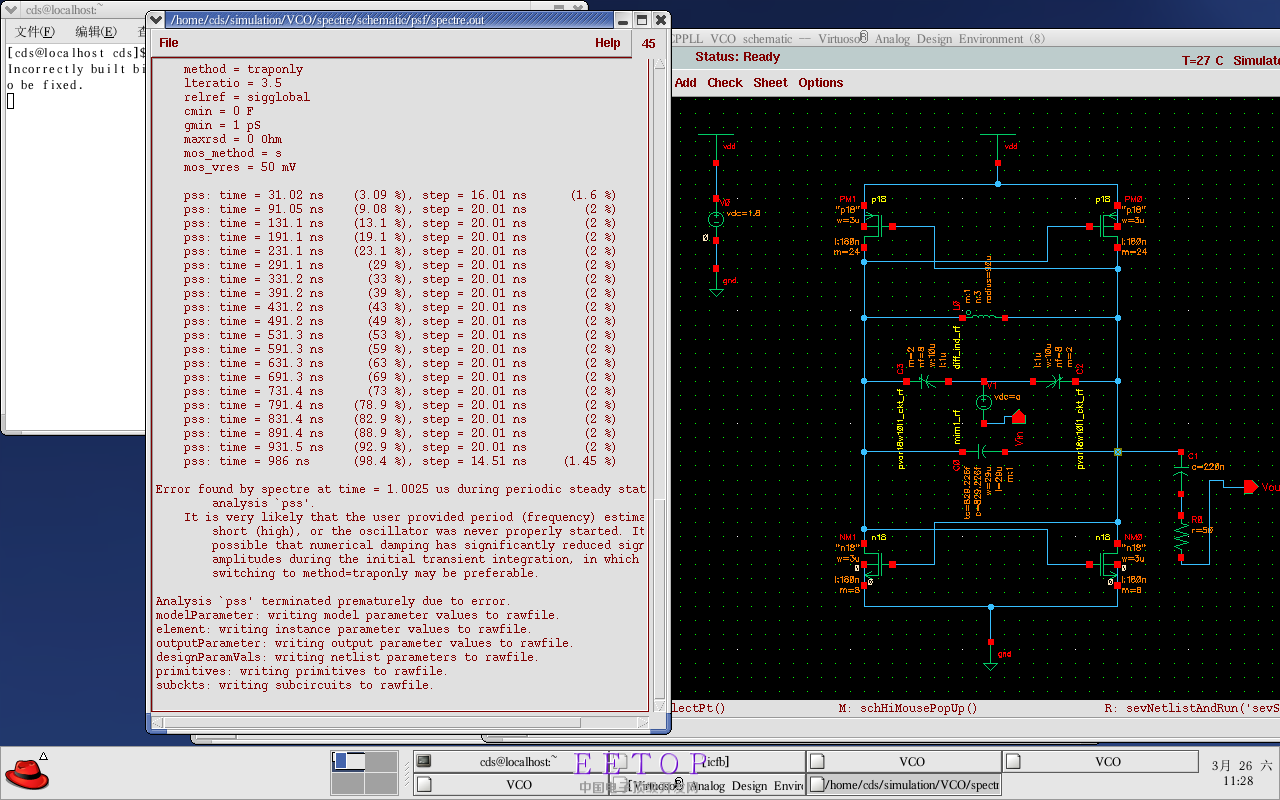Viewport: 1280px width, 800px height.
Task: Select the PM1 PMOS transistor symbol
Action: click(875, 227)
